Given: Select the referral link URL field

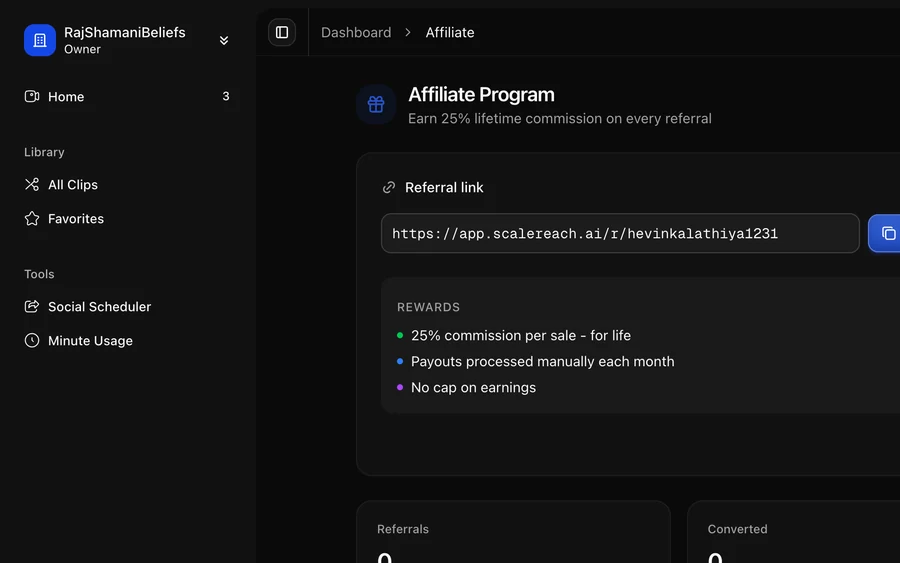Looking at the screenshot, I should 620,233.
